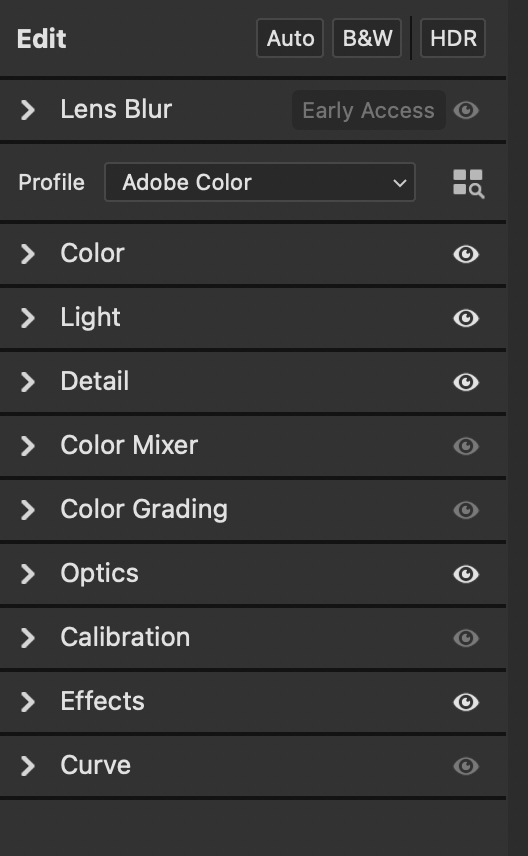Hide Optics panel adjustments
This screenshot has width=528, height=856.
point(466,574)
